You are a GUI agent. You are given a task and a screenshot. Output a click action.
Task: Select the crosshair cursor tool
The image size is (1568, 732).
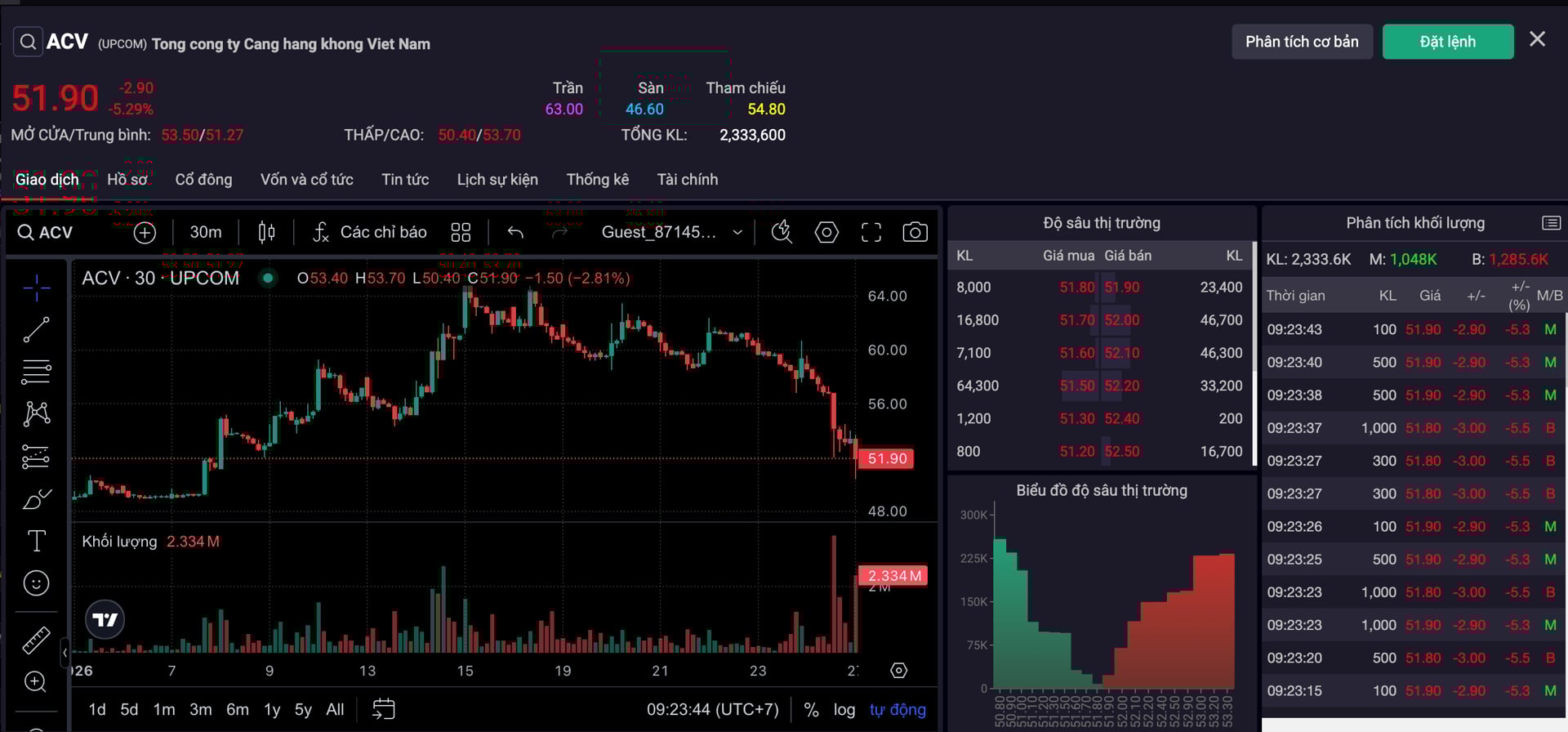[36, 288]
